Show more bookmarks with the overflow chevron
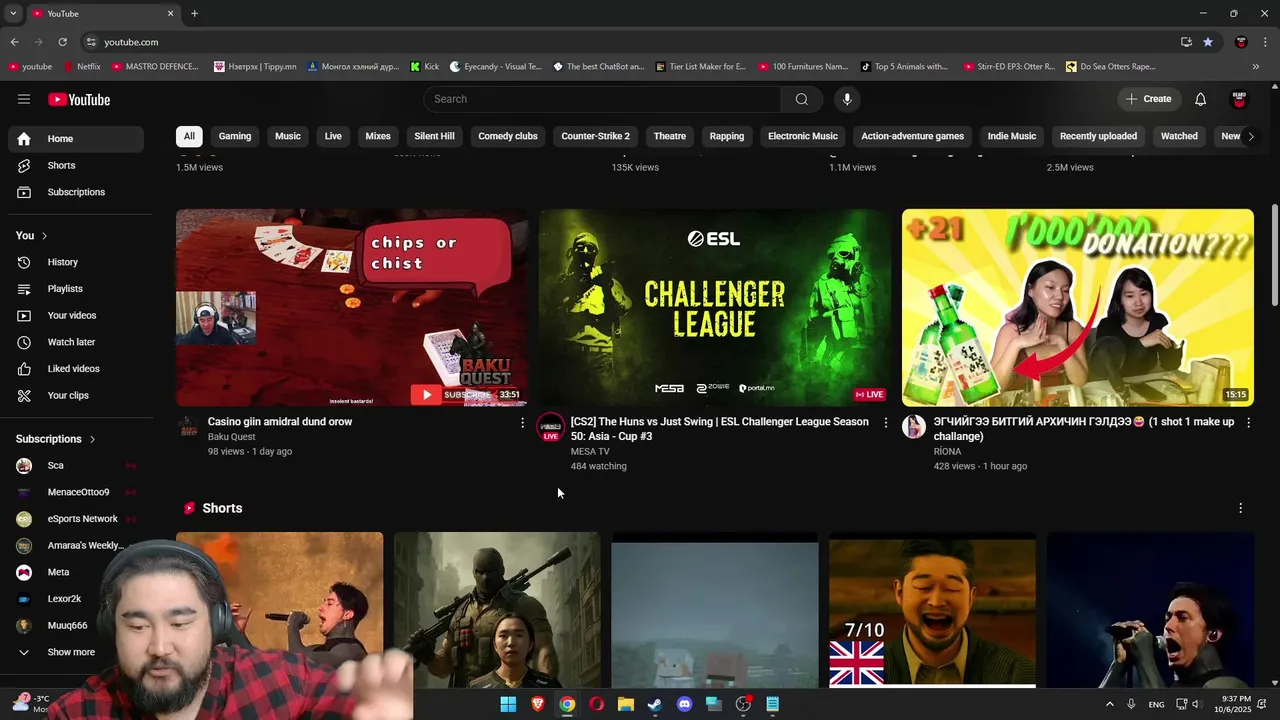Image resolution: width=1280 pixels, height=720 pixels. click(x=1255, y=67)
